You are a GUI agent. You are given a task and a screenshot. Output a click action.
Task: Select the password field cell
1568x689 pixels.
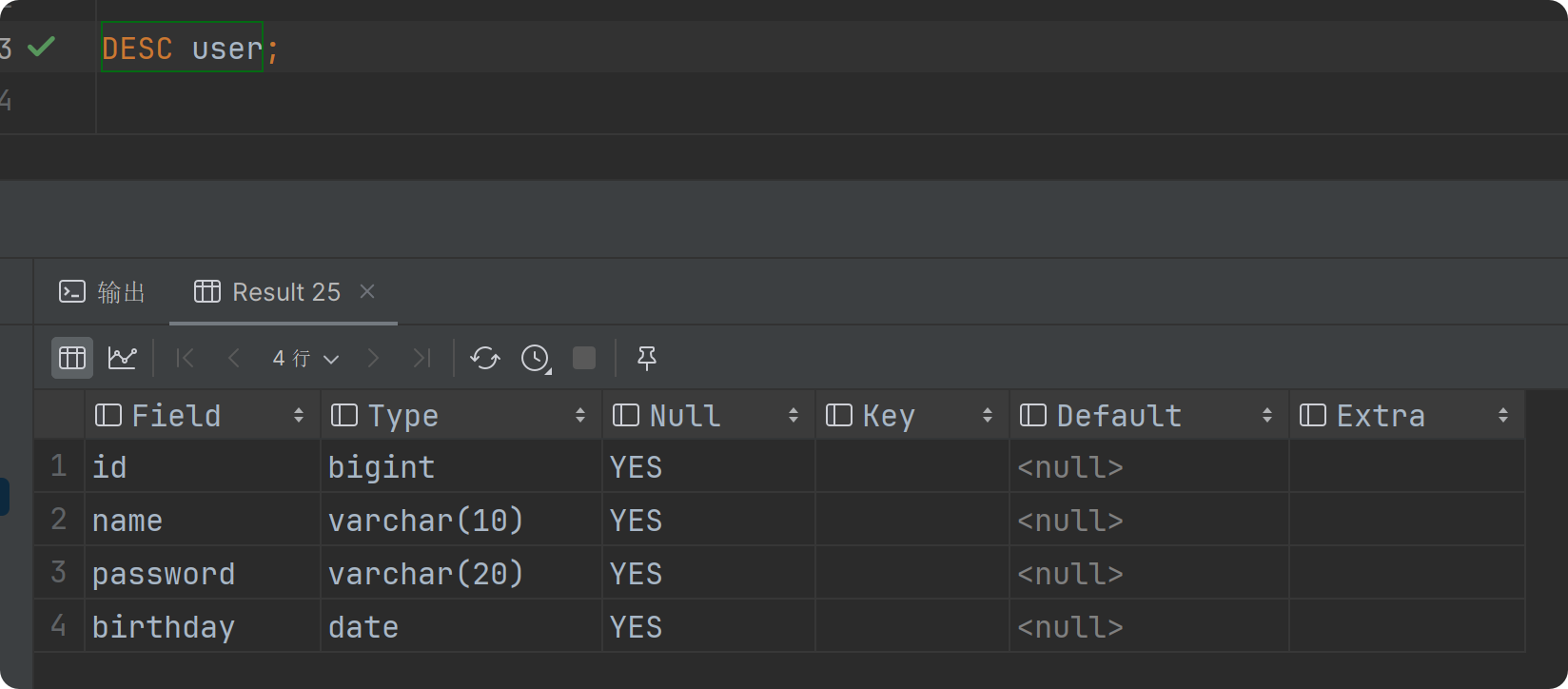tap(164, 574)
